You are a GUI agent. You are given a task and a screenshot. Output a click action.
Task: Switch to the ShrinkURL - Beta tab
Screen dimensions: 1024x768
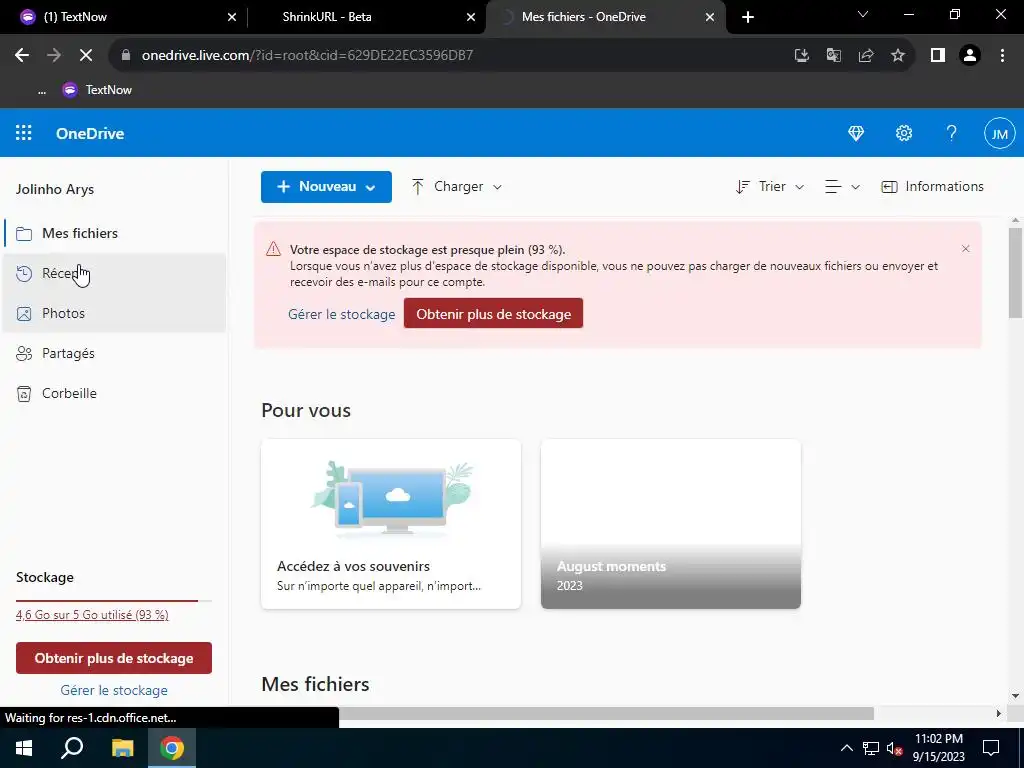pos(366,17)
